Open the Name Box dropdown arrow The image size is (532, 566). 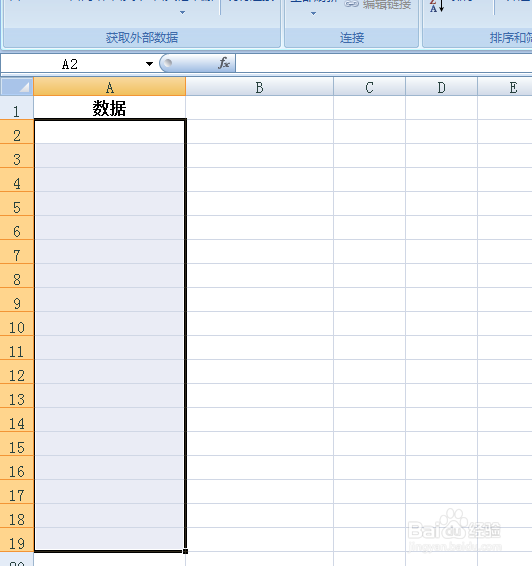pos(149,64)
